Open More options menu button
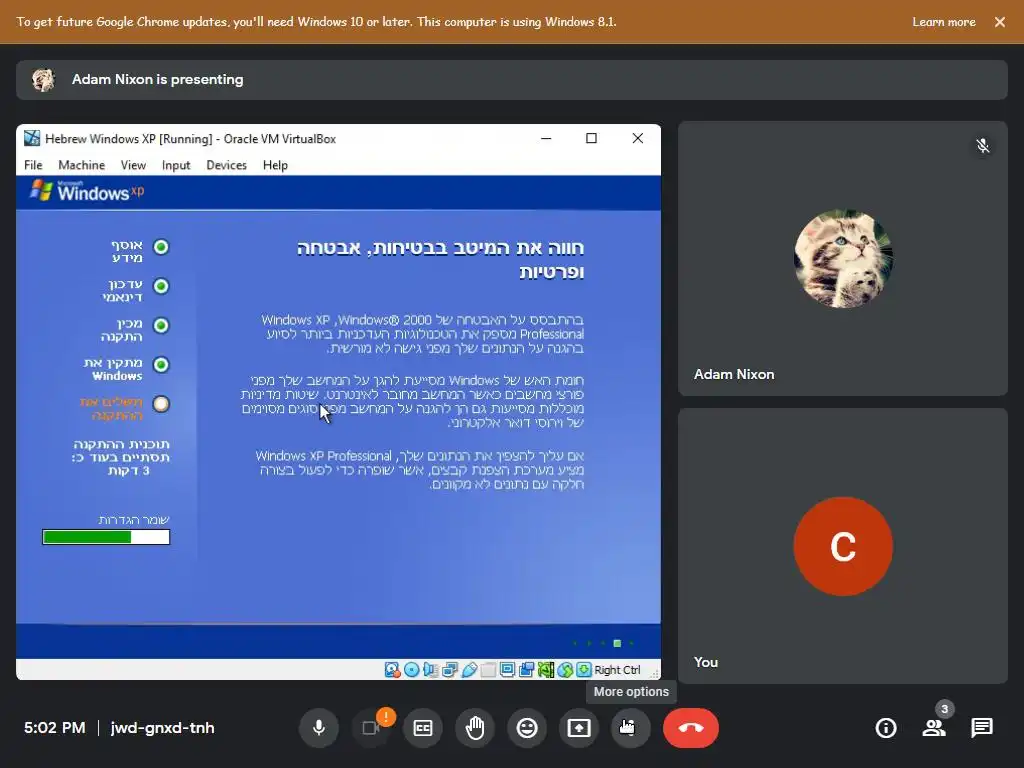The width and height of the screenshot is (1024, 768). (631, 728)
